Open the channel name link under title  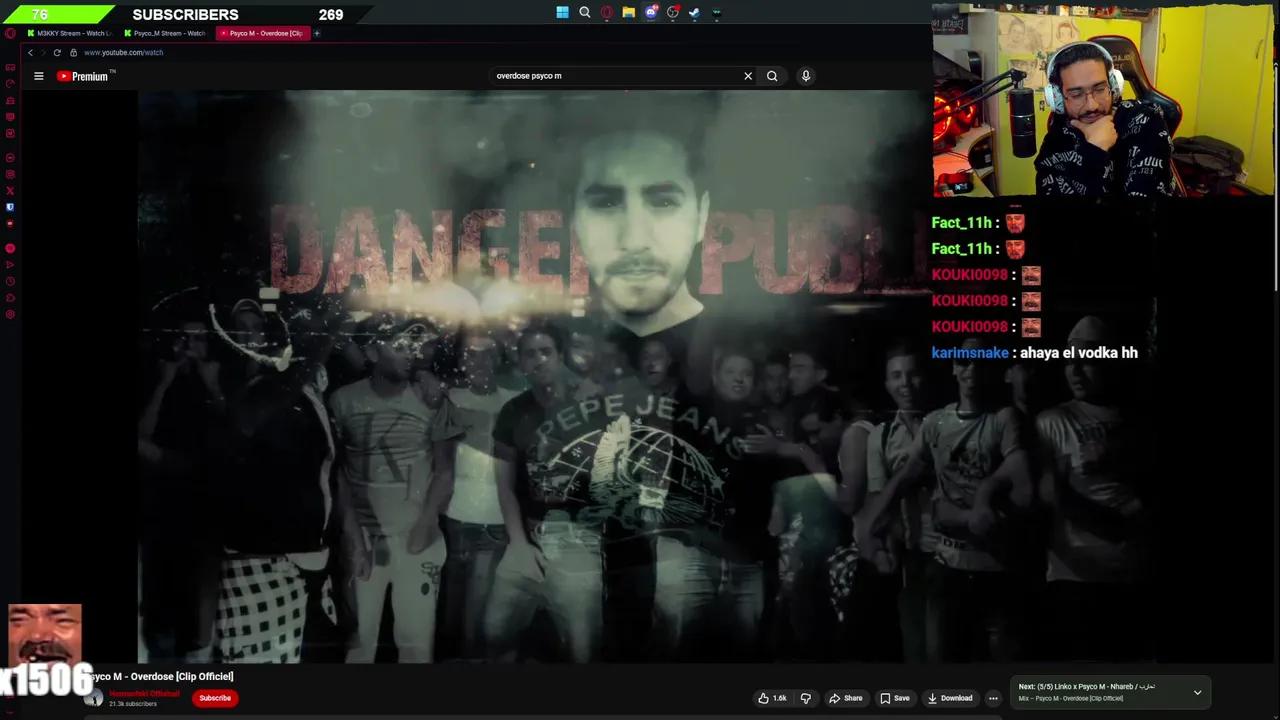[x=144, y=693]
